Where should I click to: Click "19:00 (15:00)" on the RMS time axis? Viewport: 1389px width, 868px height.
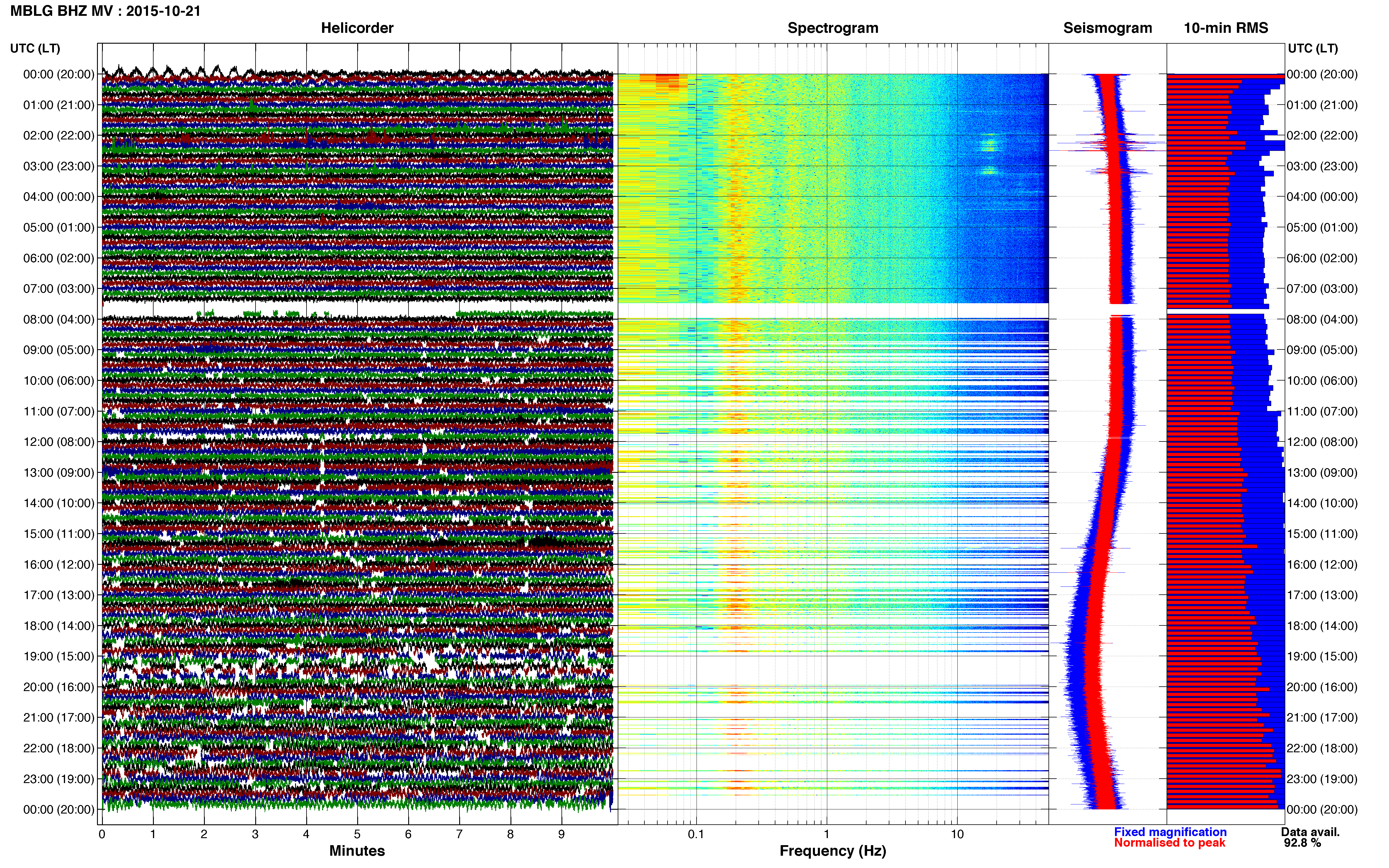1322,657
